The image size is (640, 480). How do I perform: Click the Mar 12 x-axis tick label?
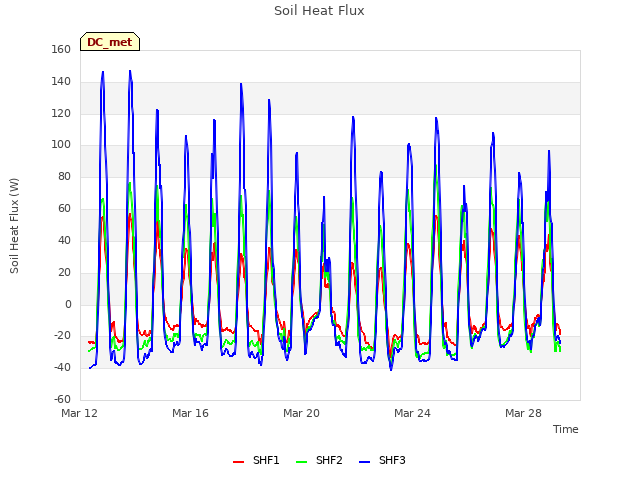pyautogui.click(x=80, y=413)
